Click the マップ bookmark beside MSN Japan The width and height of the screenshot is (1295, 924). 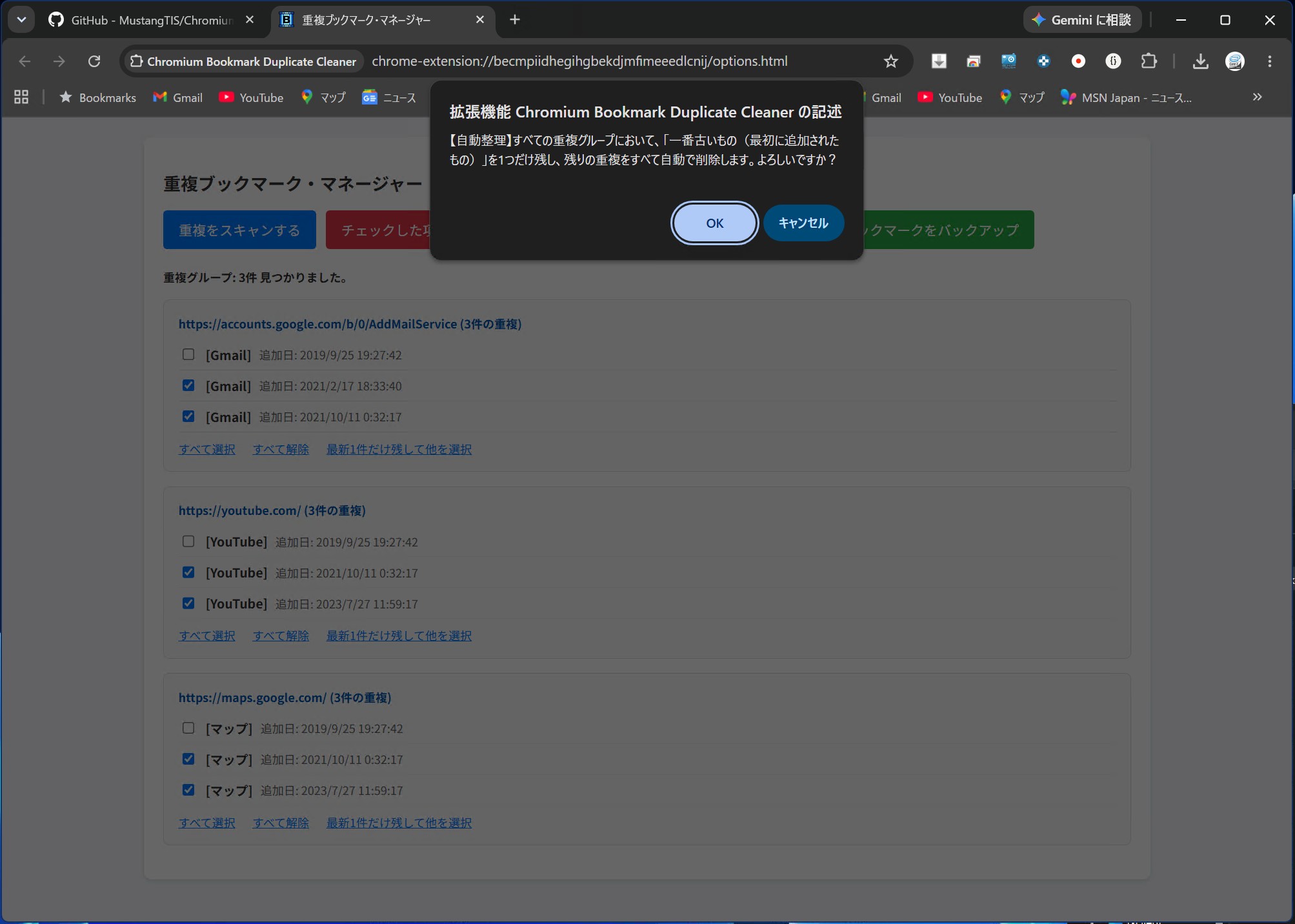[x=1022, y=97]
